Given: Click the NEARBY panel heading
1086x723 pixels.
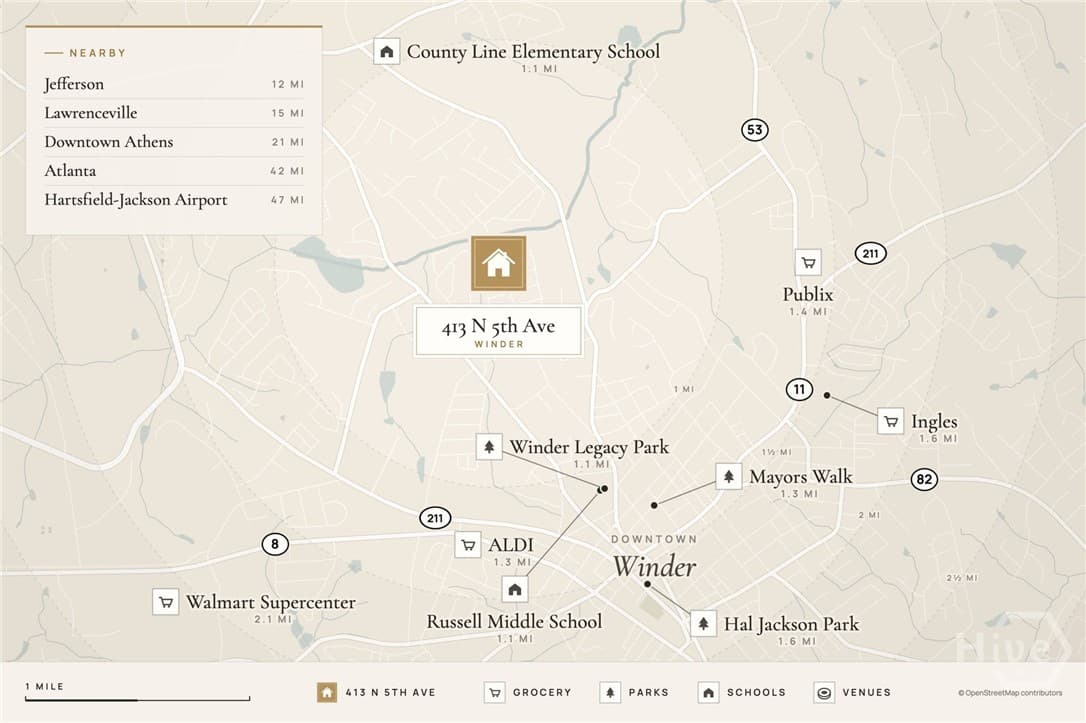Looking at the screenshot, I should (98, 53).
